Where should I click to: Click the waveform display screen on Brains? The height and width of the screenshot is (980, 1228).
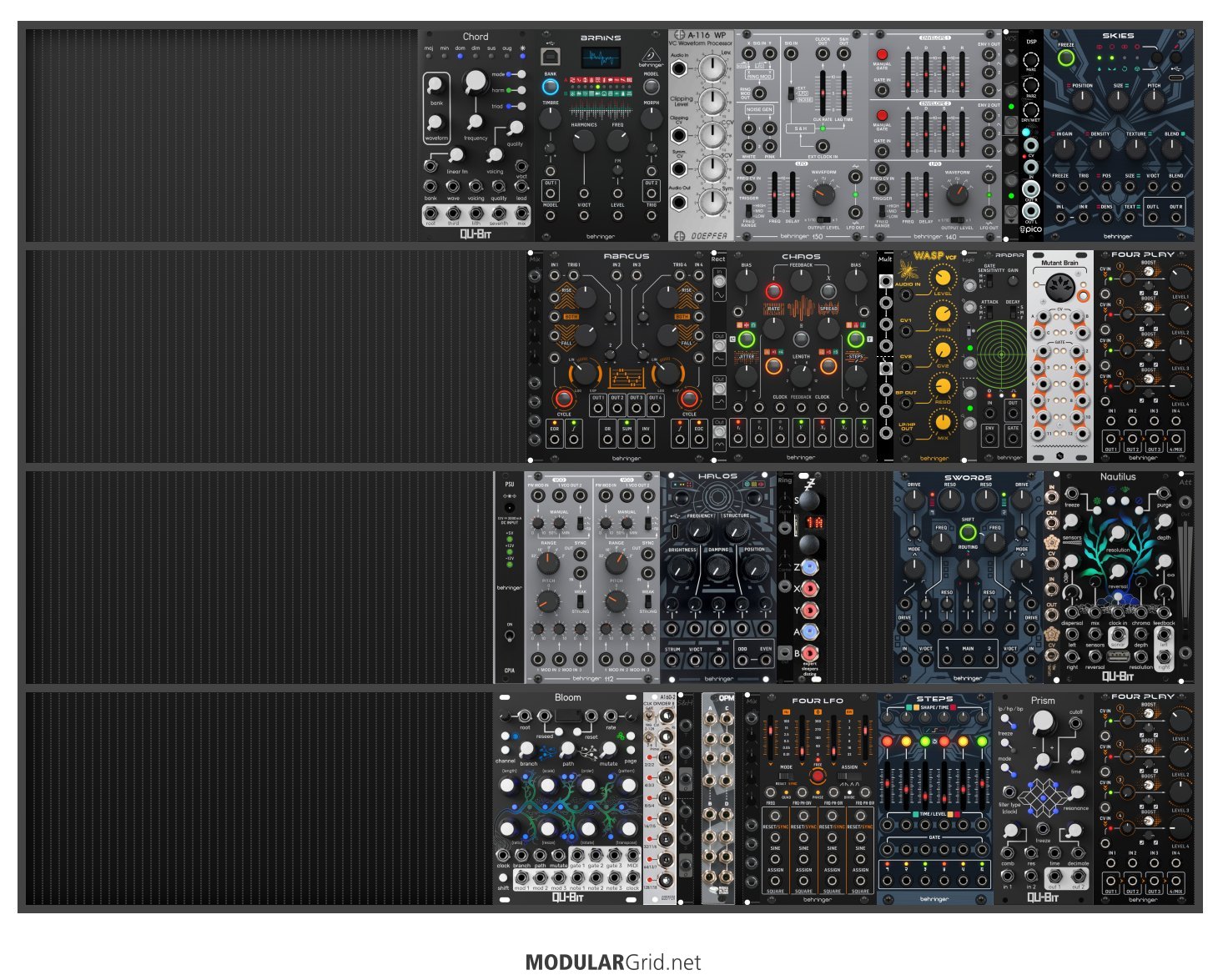(601, 58)
